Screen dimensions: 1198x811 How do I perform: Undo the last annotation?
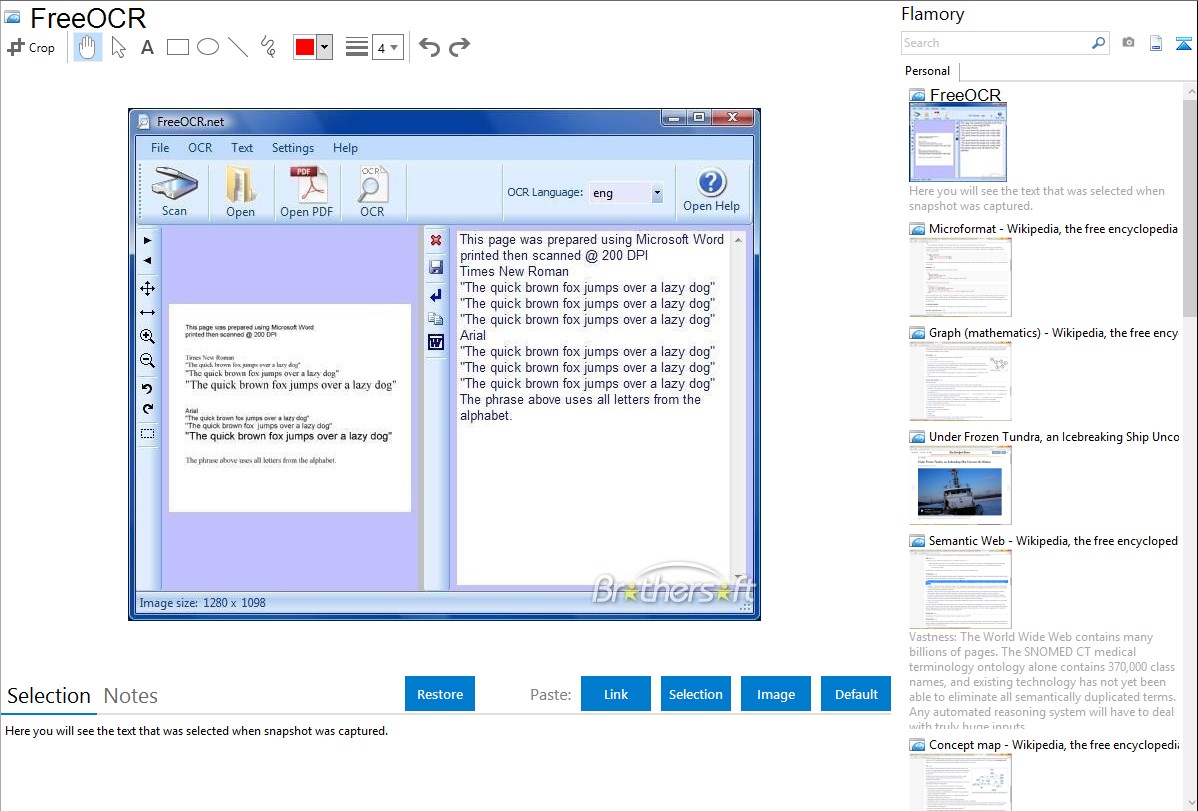pos(429,47)
